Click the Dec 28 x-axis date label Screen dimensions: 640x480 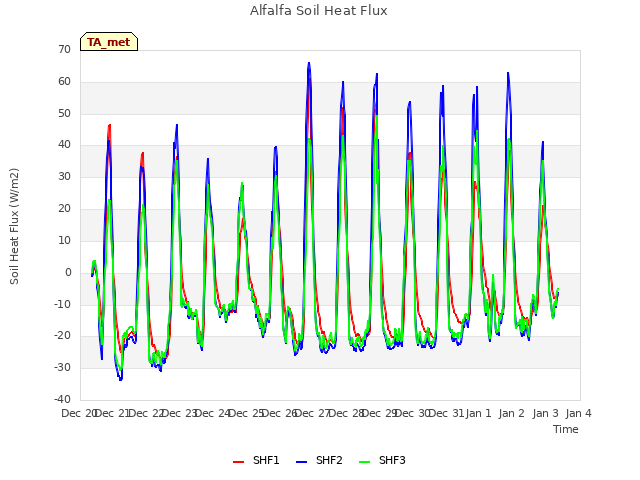[x=347, y=413]
